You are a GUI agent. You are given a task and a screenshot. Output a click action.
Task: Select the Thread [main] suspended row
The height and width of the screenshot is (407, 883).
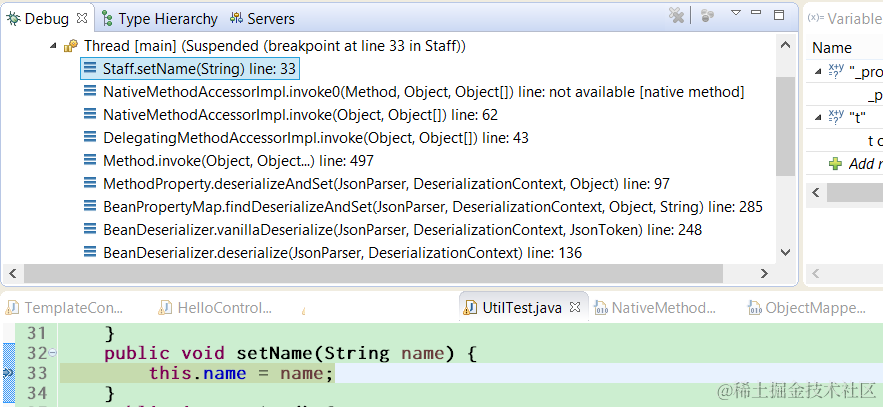tap(274, 46)
